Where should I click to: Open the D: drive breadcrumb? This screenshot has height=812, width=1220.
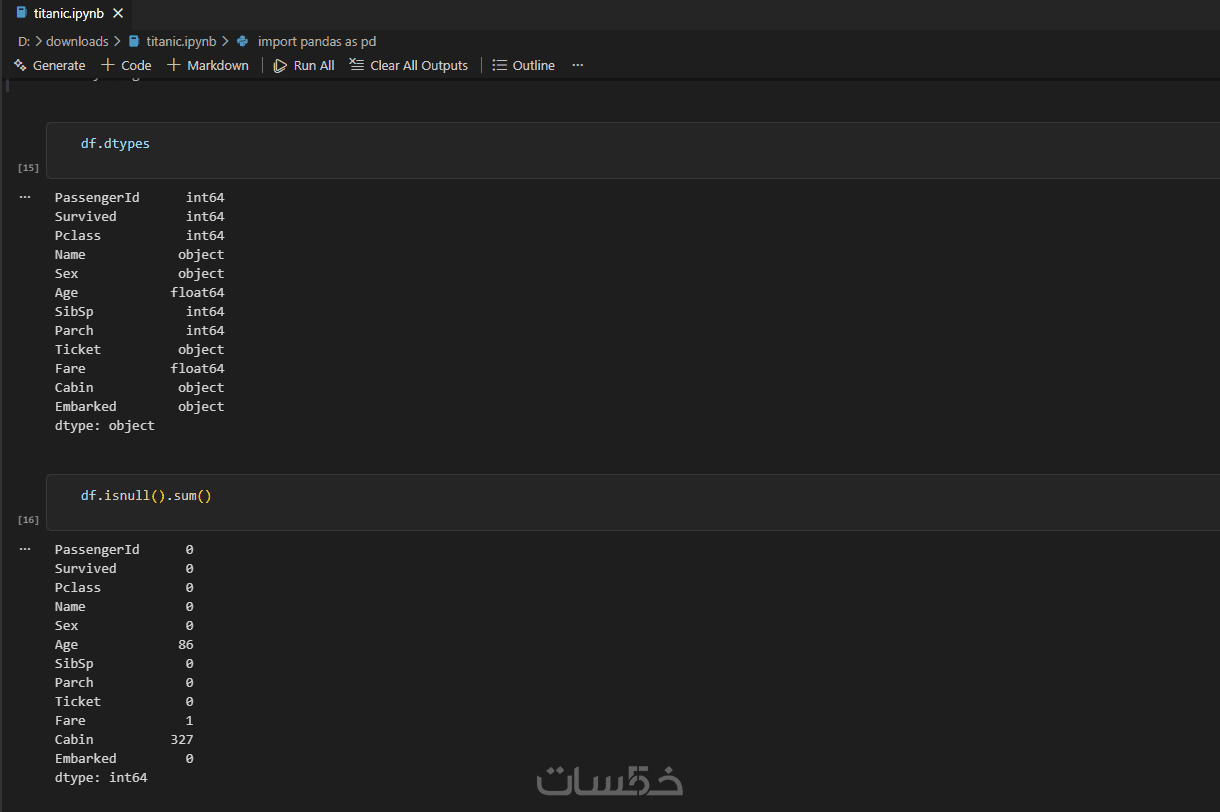[x=23, y=41]
